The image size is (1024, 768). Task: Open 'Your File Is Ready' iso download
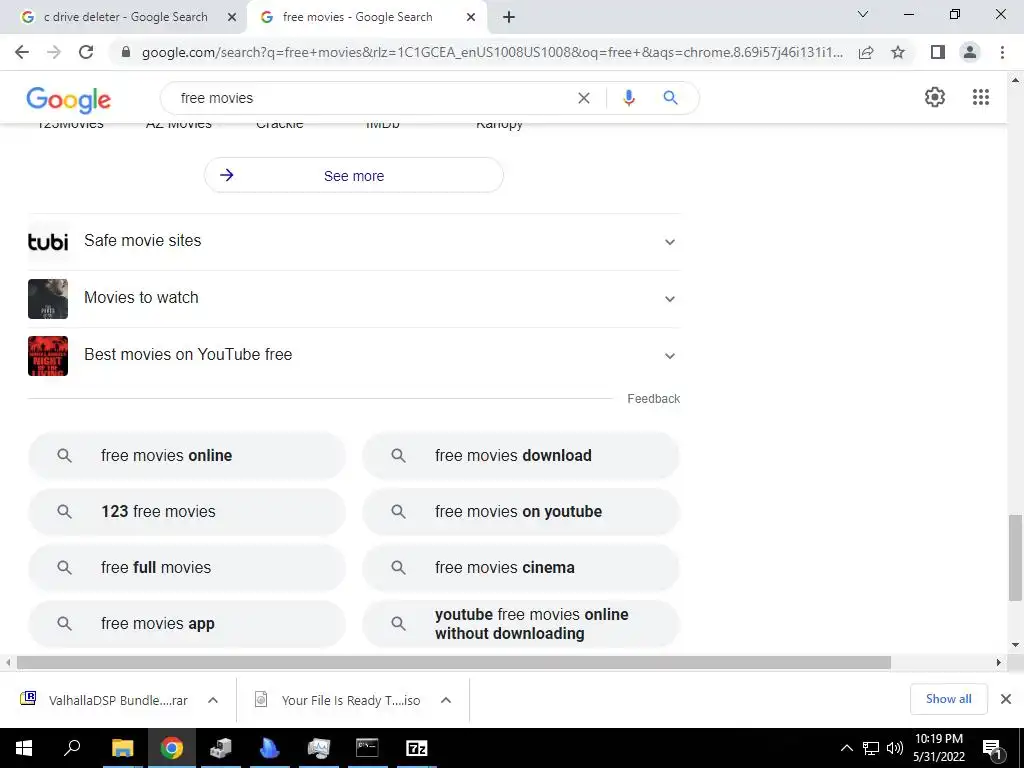pyautogui.click(x=340, y=700)
